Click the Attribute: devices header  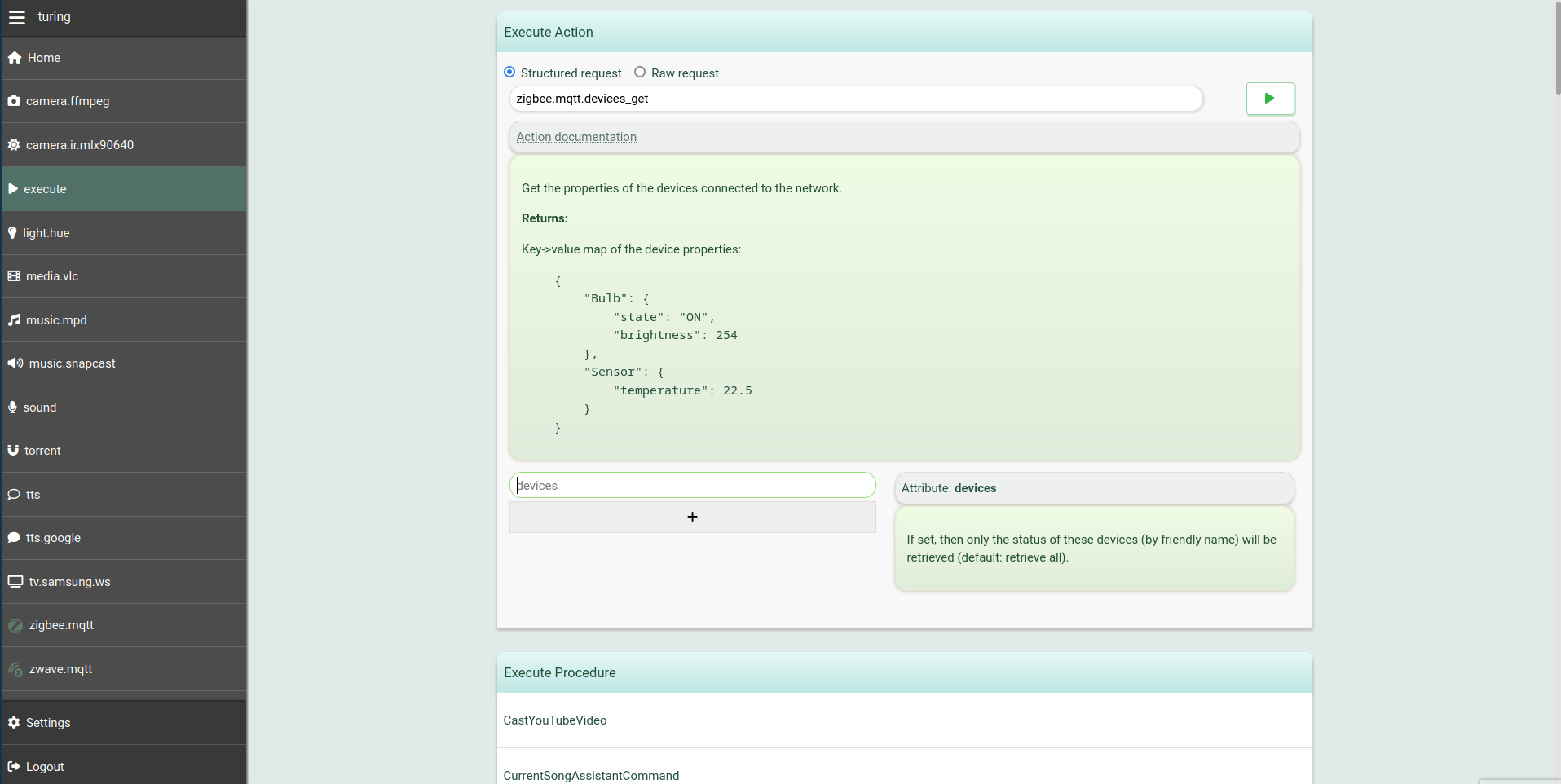(1094, 488)
